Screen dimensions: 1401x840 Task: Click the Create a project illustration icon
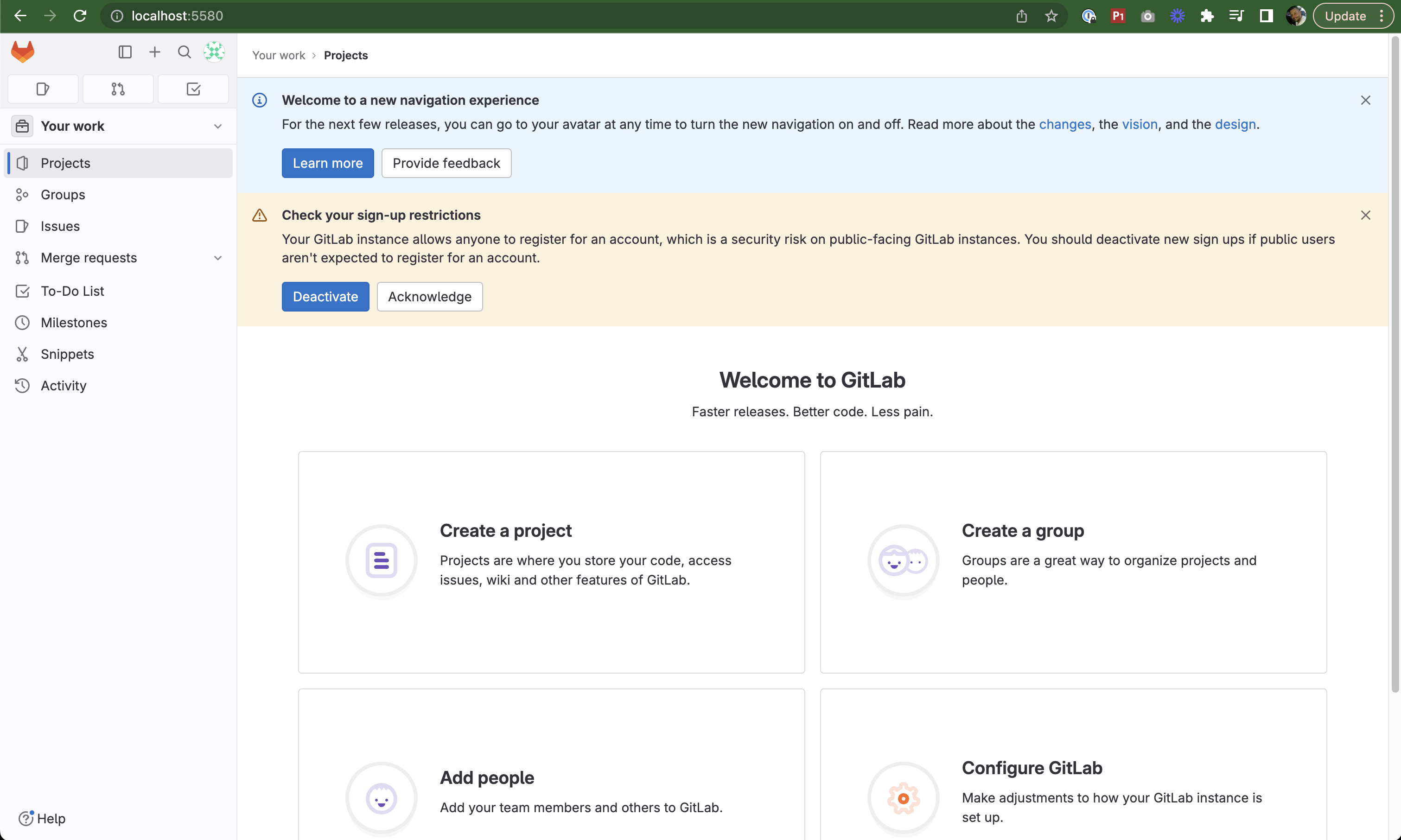point(382,561)
